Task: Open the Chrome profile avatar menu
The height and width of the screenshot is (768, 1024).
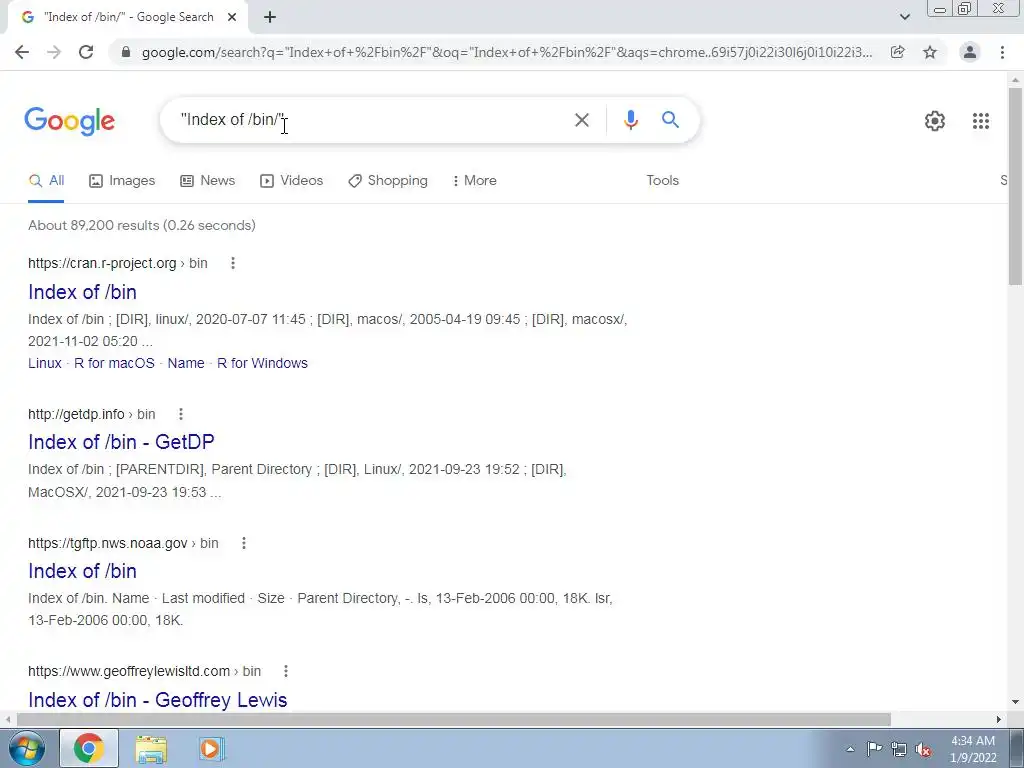Action: coord(970,52)
